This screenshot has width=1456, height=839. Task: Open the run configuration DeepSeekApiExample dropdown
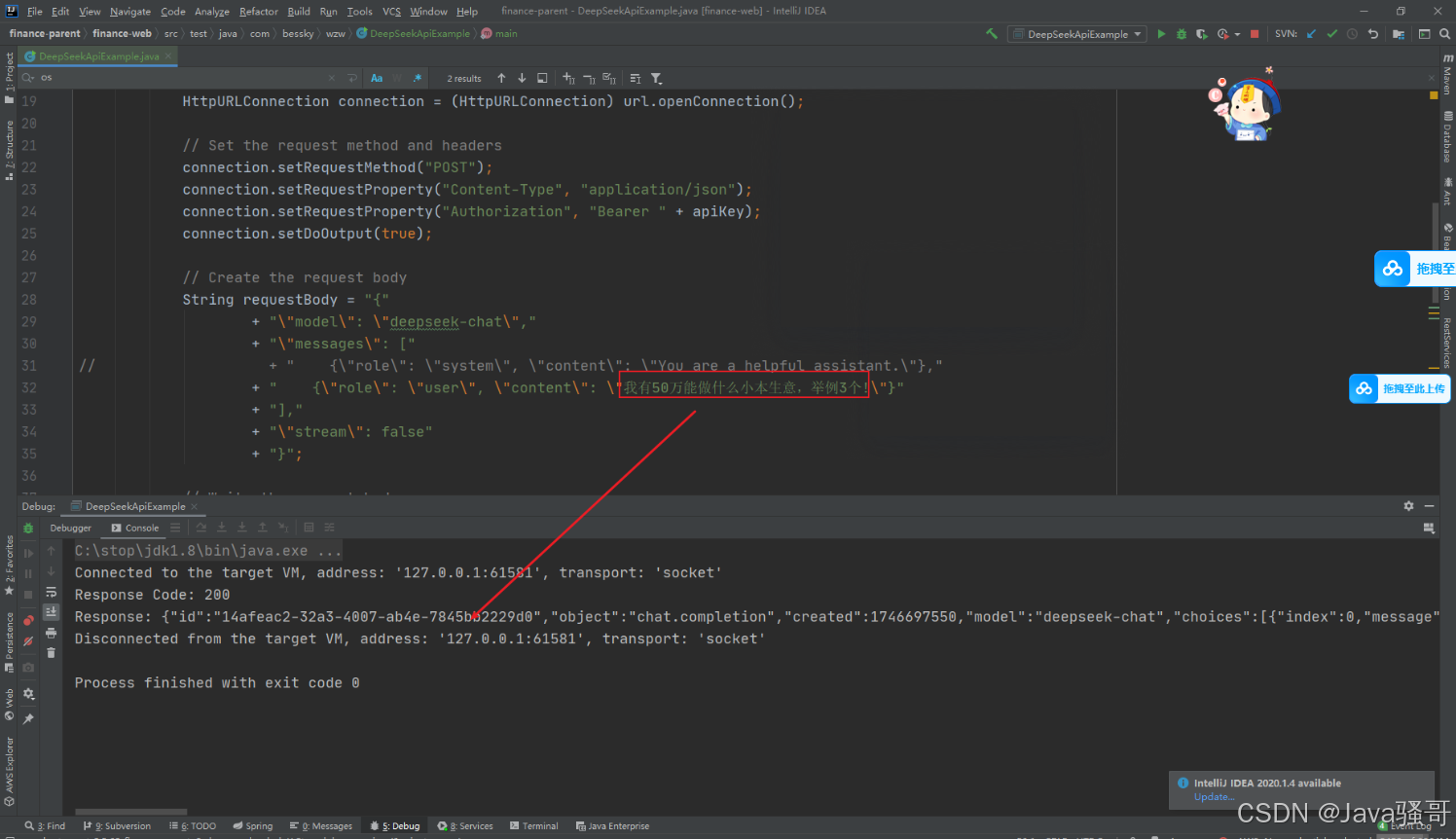tap(1076, 34)
